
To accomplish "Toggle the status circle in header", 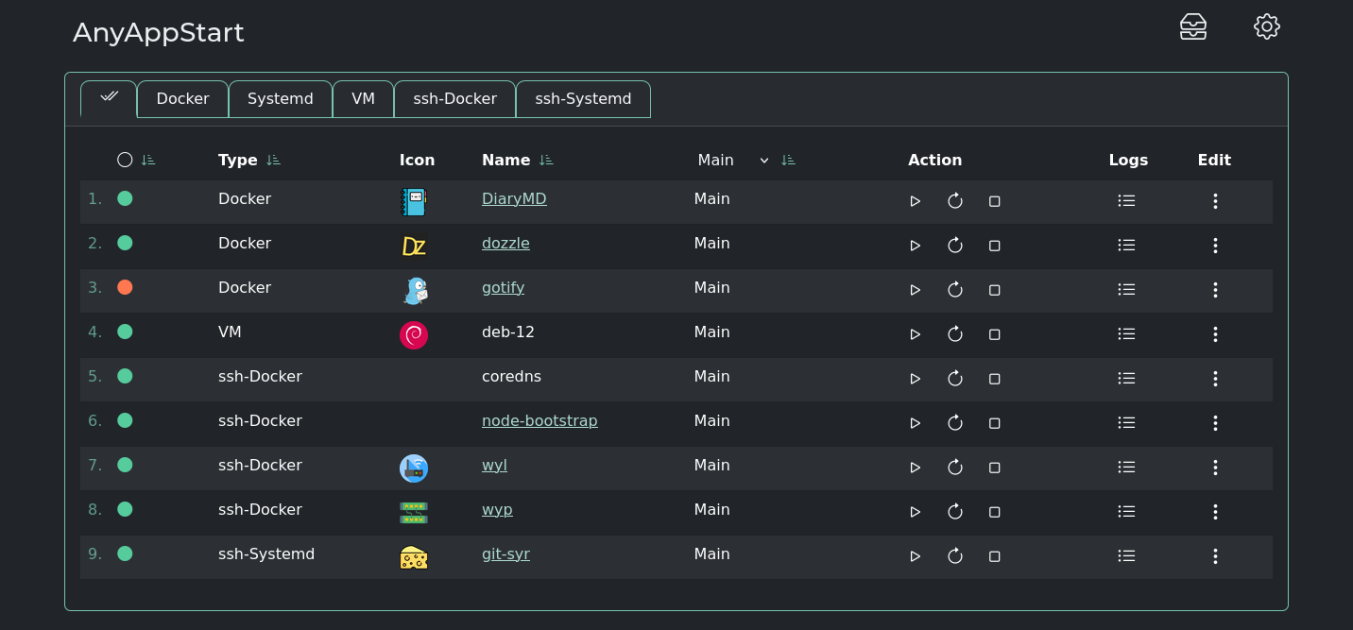I will pyautogui.click(x=125, y=160).
